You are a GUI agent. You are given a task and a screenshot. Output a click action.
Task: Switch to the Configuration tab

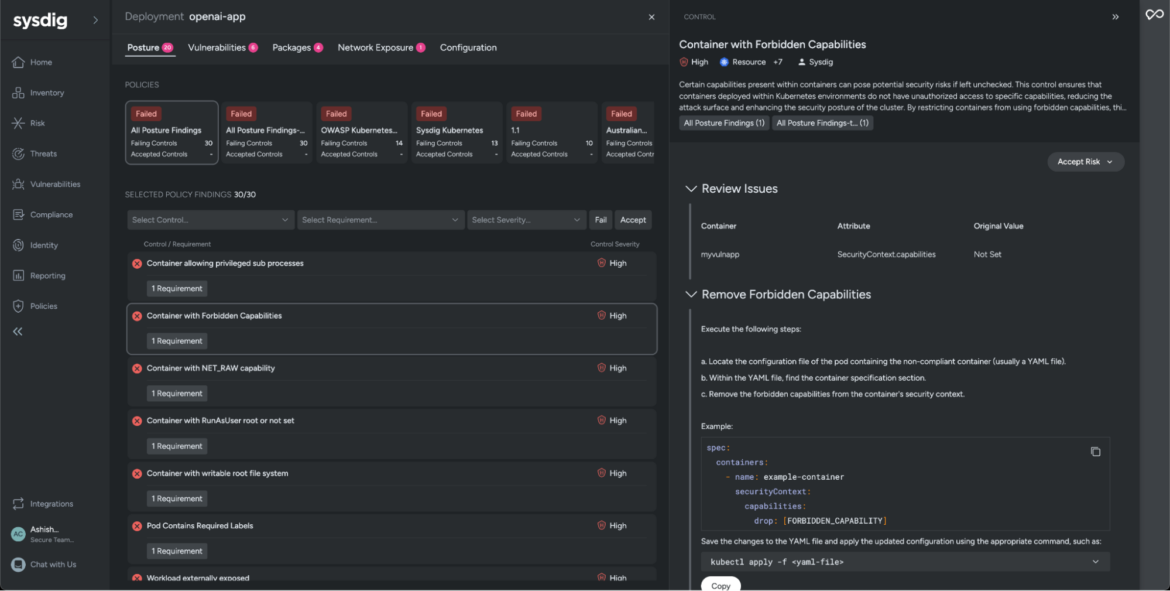tap(468, 48)
